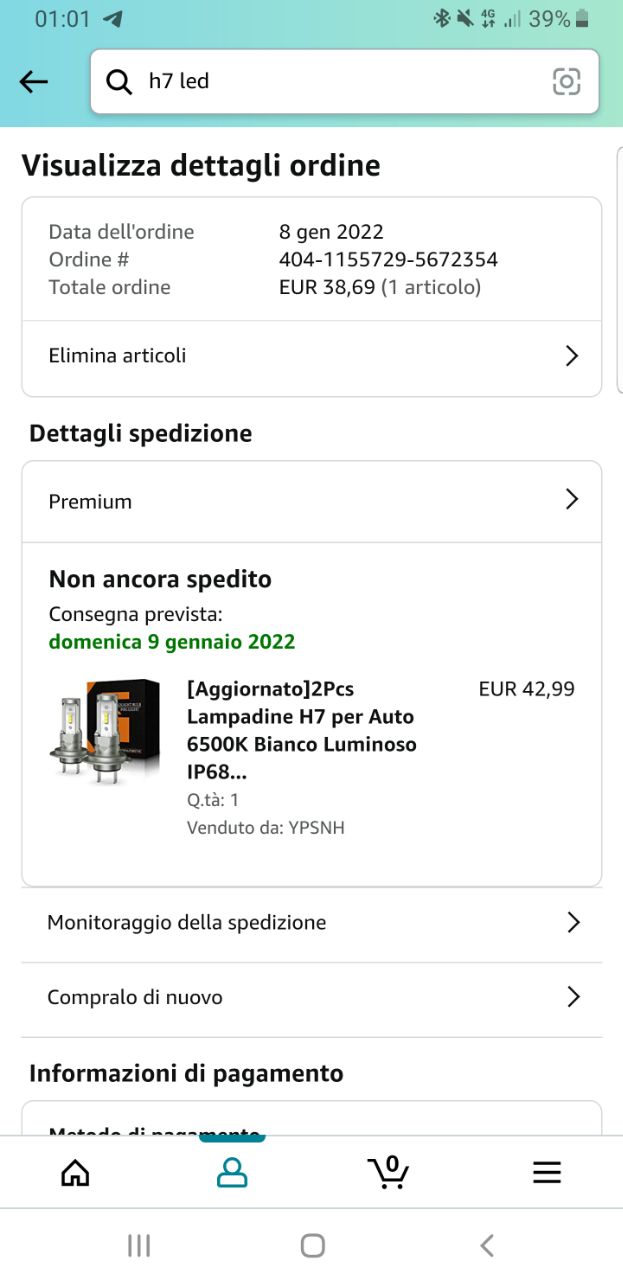Tap the back arrow icon
Image resolution: width=623 pixels, height=1280 pixels.
34,82
